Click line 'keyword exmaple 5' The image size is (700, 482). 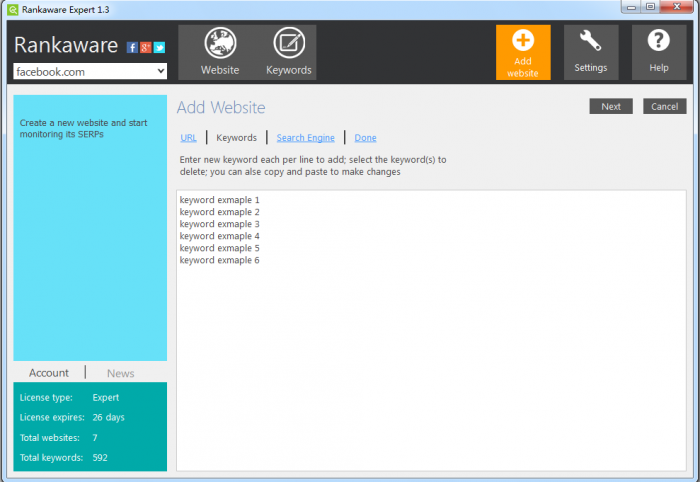(219, 248)
